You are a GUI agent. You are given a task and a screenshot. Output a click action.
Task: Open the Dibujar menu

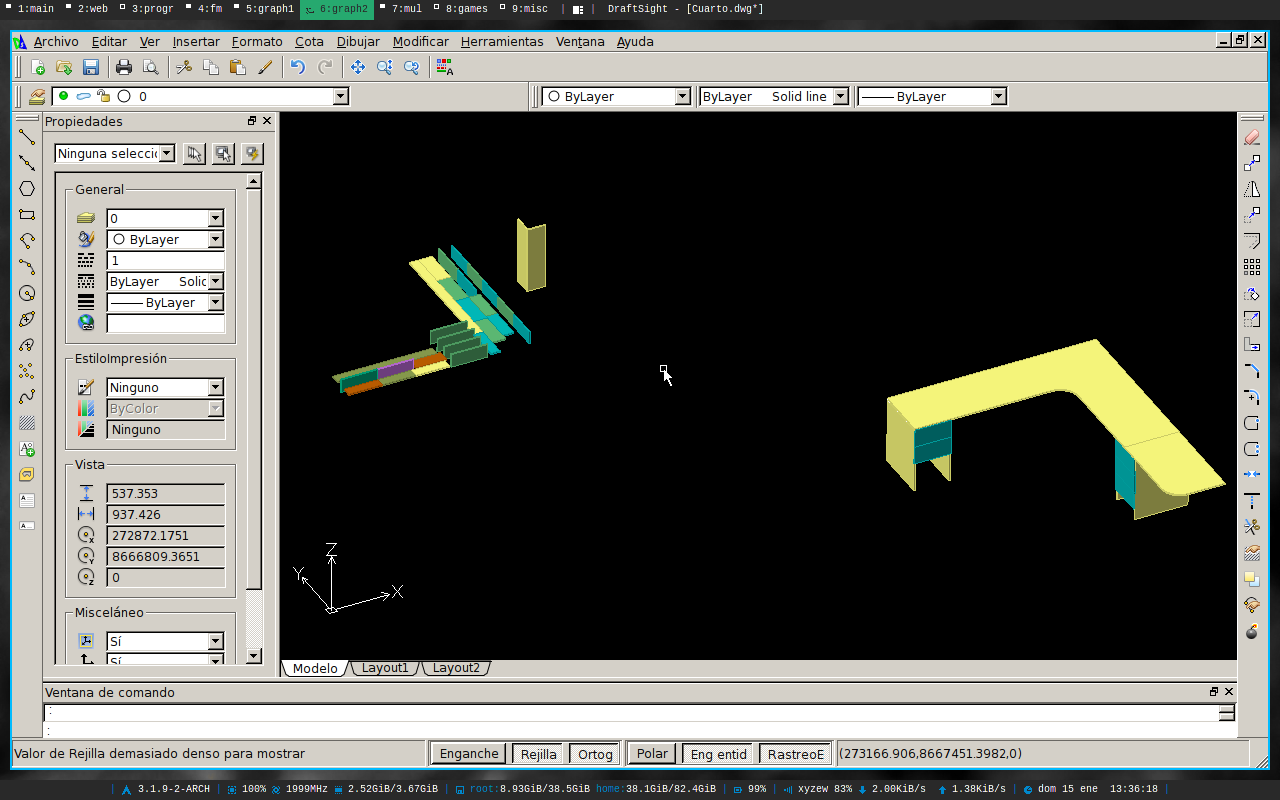[358, 41]
